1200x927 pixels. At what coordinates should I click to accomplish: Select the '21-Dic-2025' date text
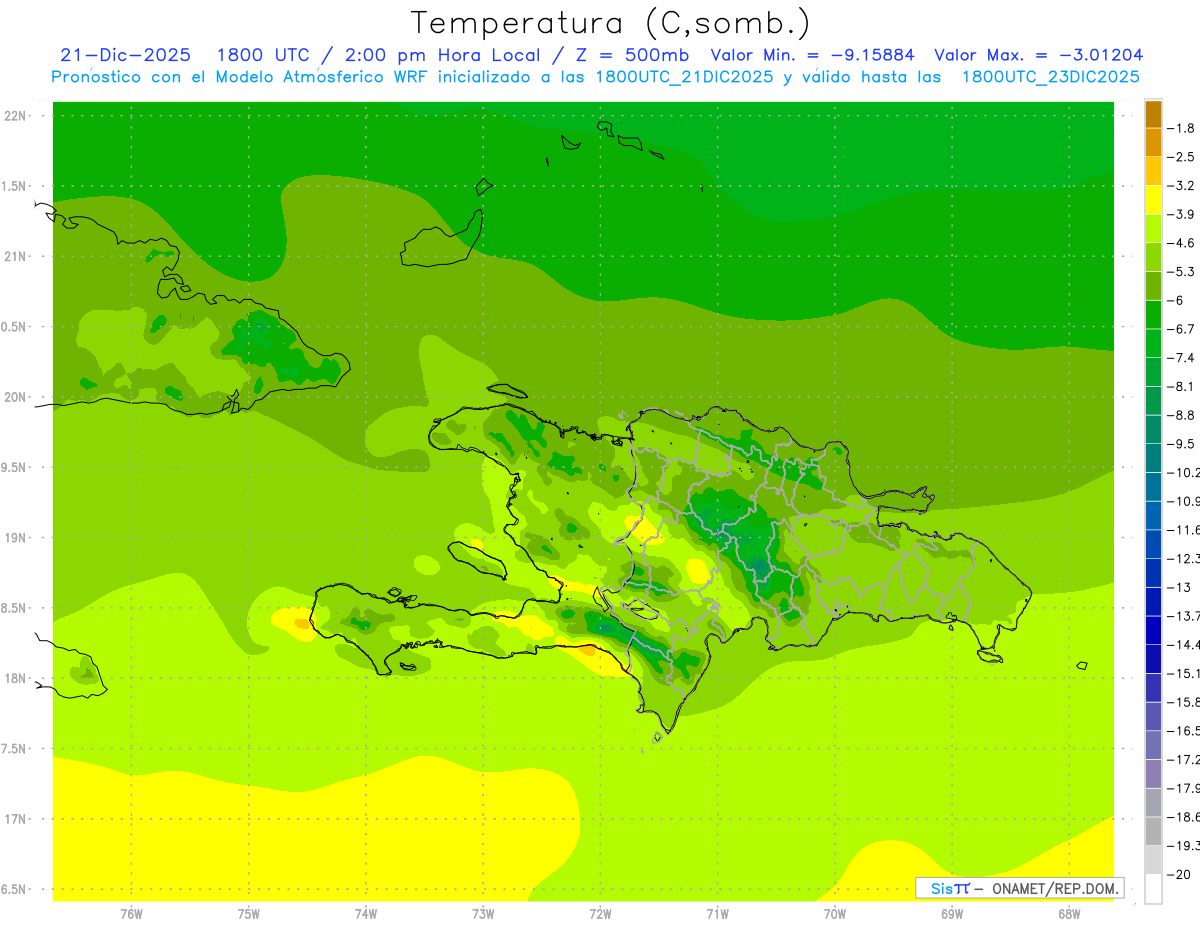(x=127, y=55)
